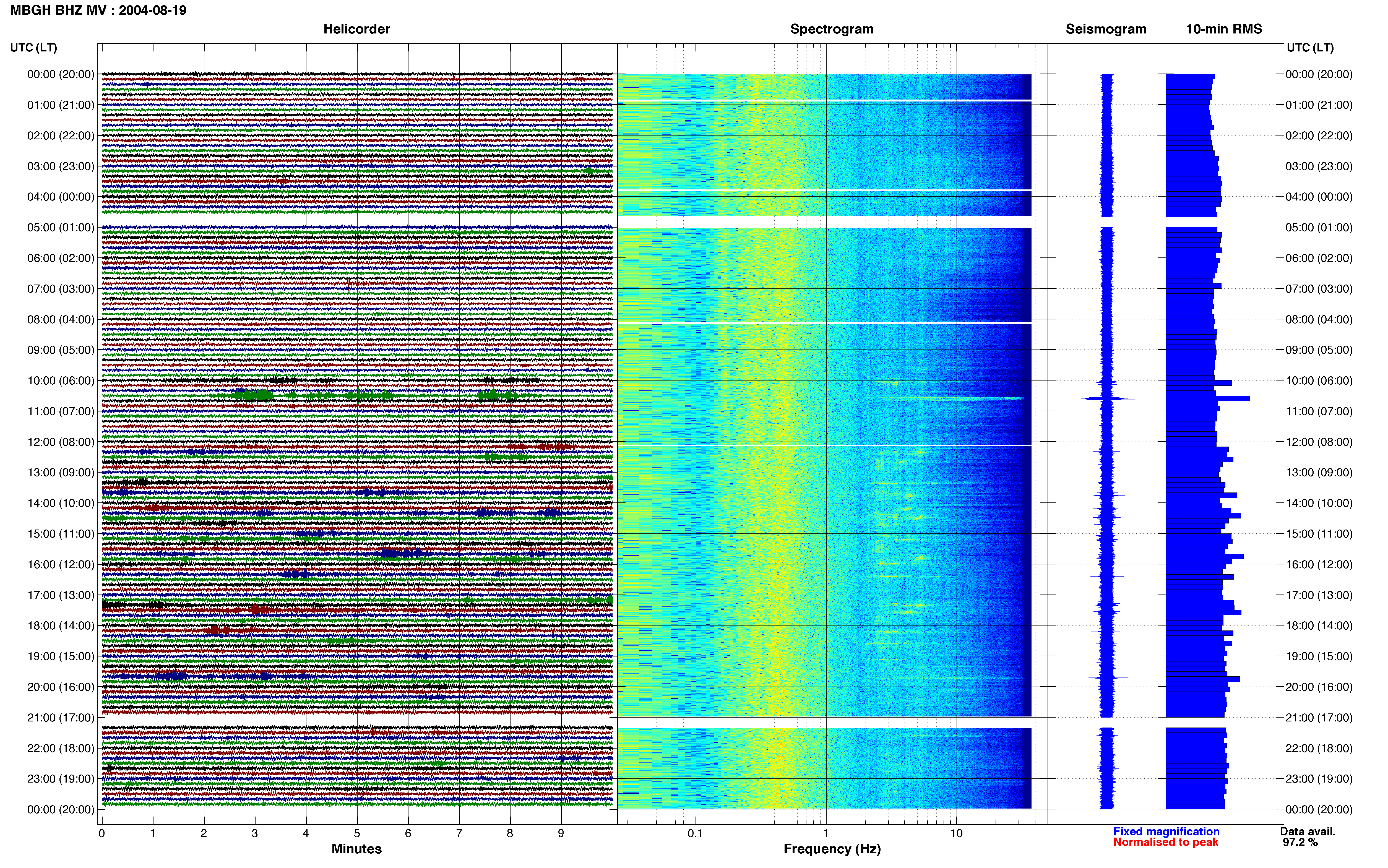The width and height of the screenshot is (1388, 868).
Task: Click the right 'UTC (LT)' axis label
Action: [1310, 48]
